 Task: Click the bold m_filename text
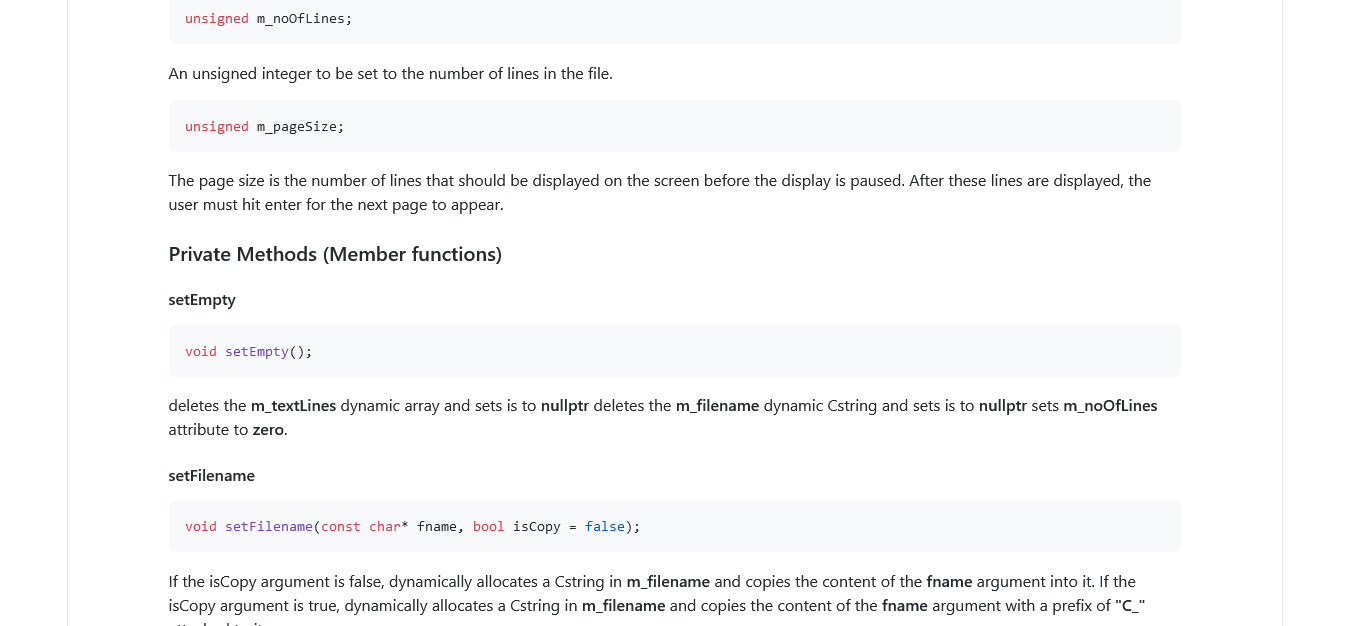[716, 405]
